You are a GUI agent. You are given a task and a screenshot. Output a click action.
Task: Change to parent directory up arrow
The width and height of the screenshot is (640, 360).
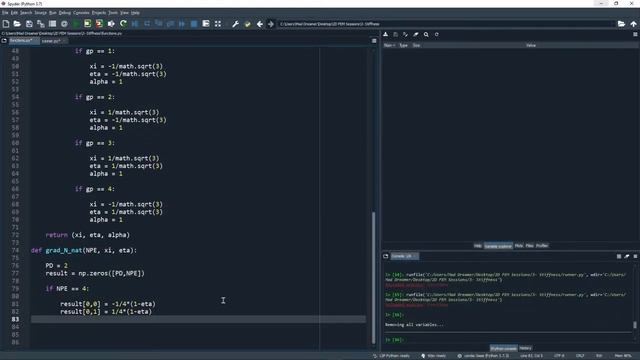(x=633, y=24)
